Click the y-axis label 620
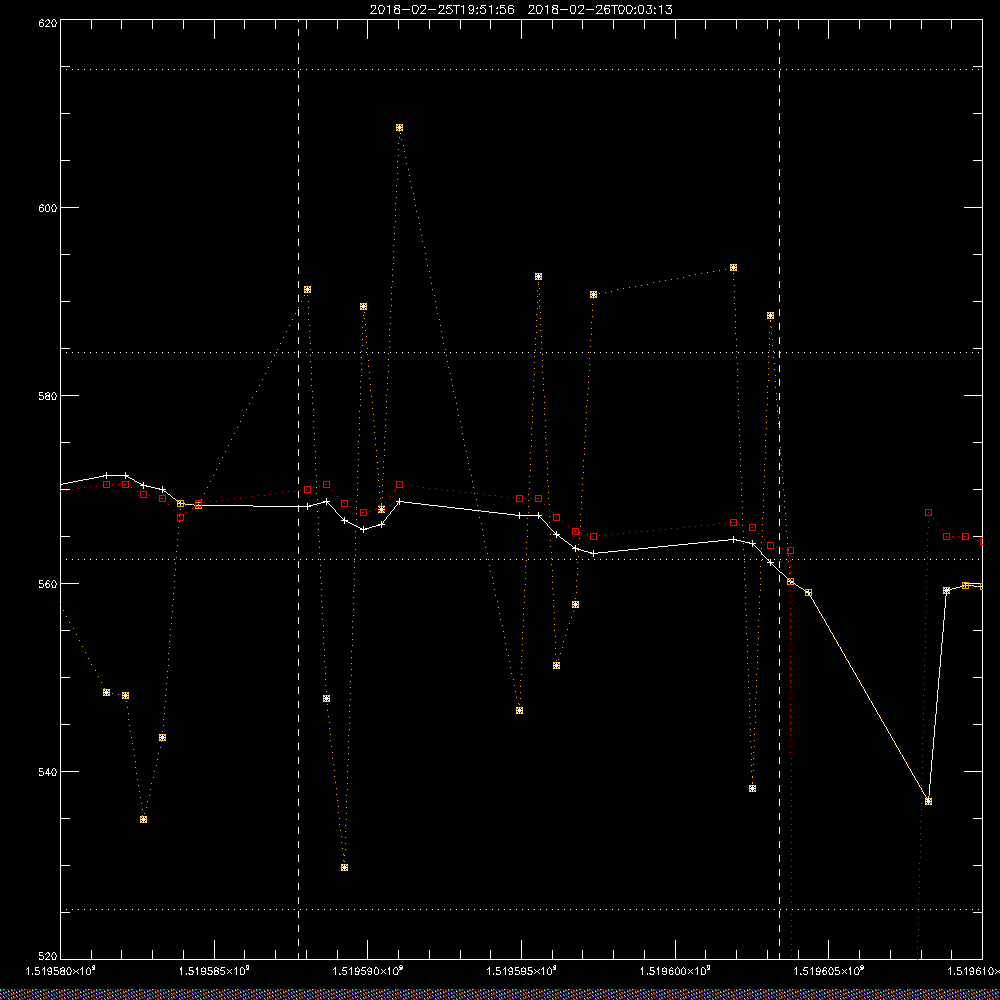The width and height of the screenshot is (1000, 1000). (x=48, y=23)
